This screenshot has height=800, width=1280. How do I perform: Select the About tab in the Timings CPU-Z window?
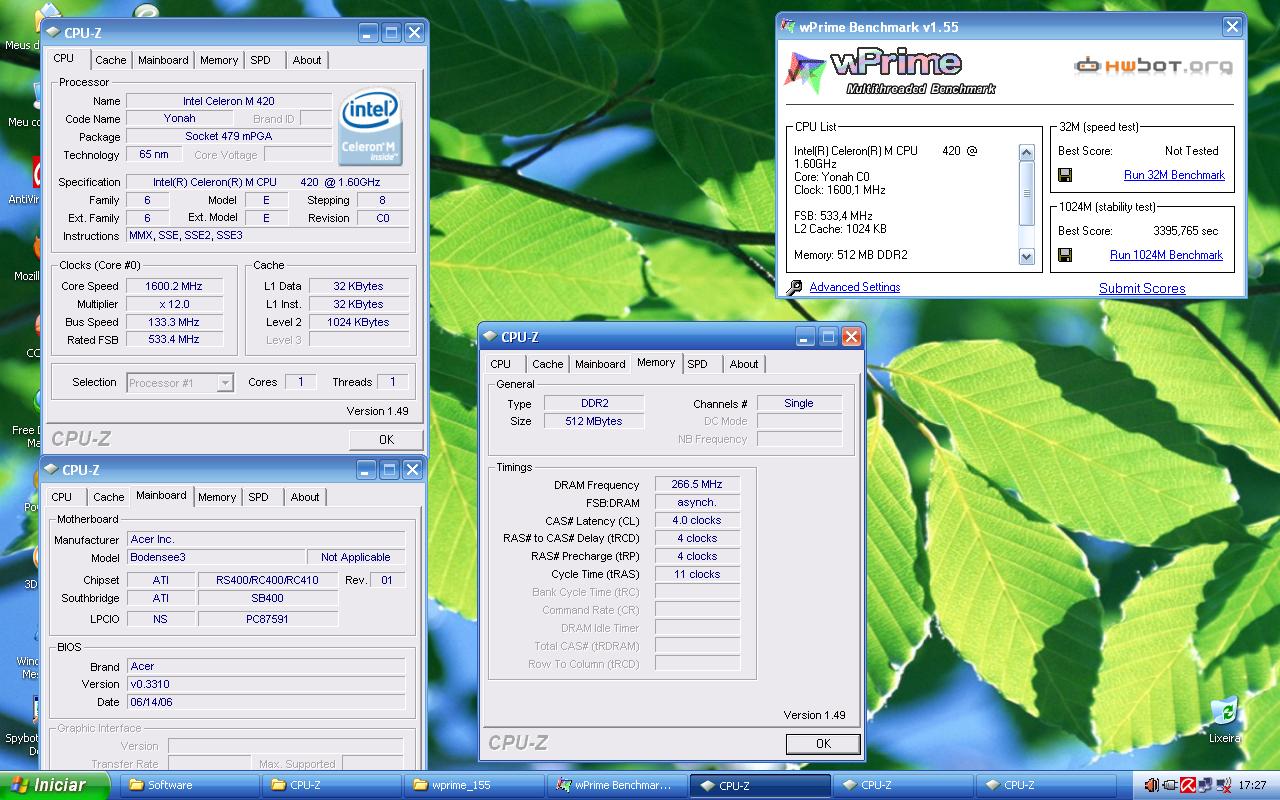pos(744,364)
